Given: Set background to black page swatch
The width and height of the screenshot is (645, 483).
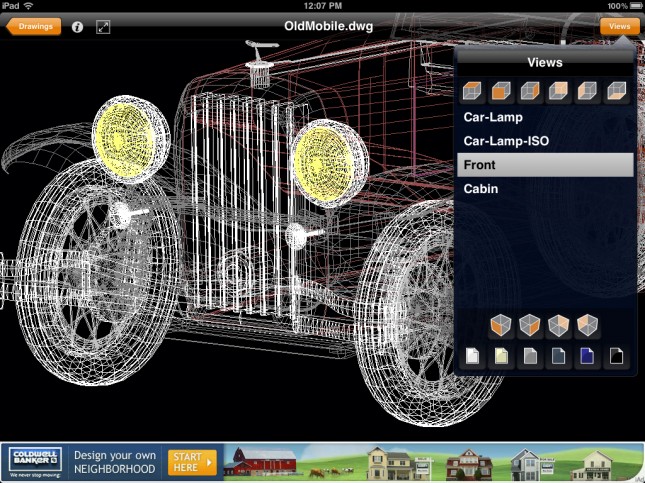Looking at the screenshot, I should [x=619, y=356].
